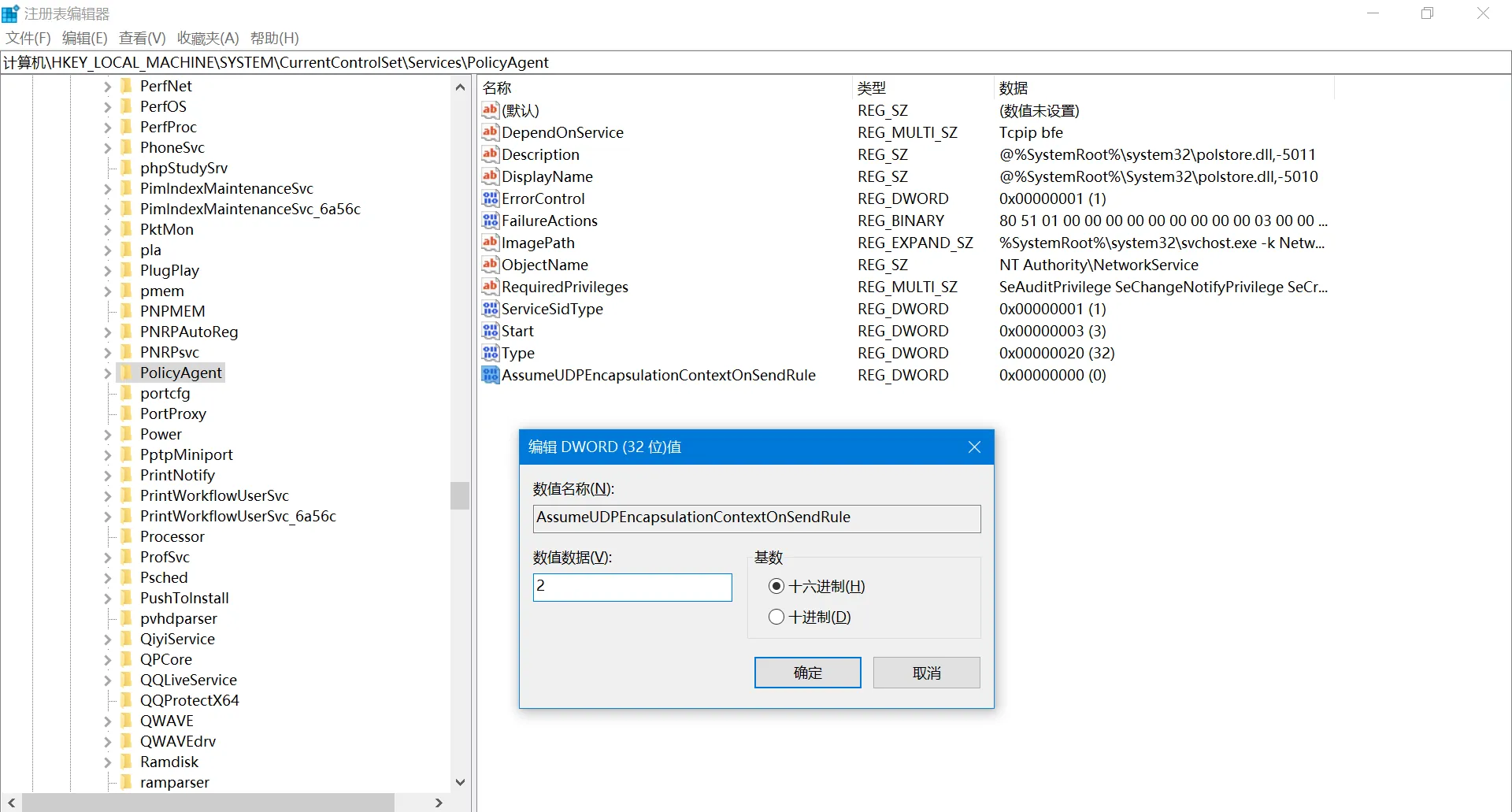
Task: Expand the QWAVE tree node
Action: click(x=108, y=721)
